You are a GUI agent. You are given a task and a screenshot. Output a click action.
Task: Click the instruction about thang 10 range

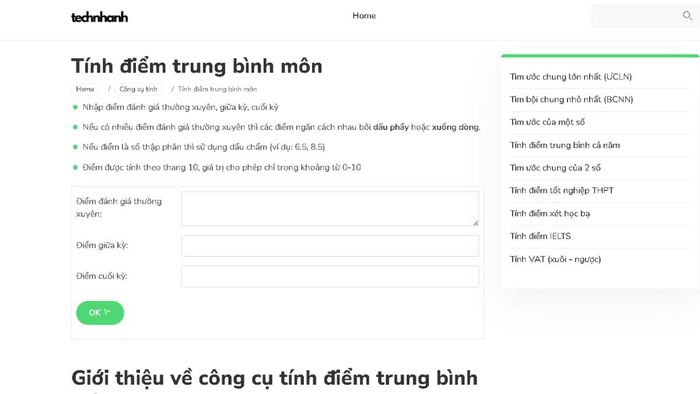221,167
